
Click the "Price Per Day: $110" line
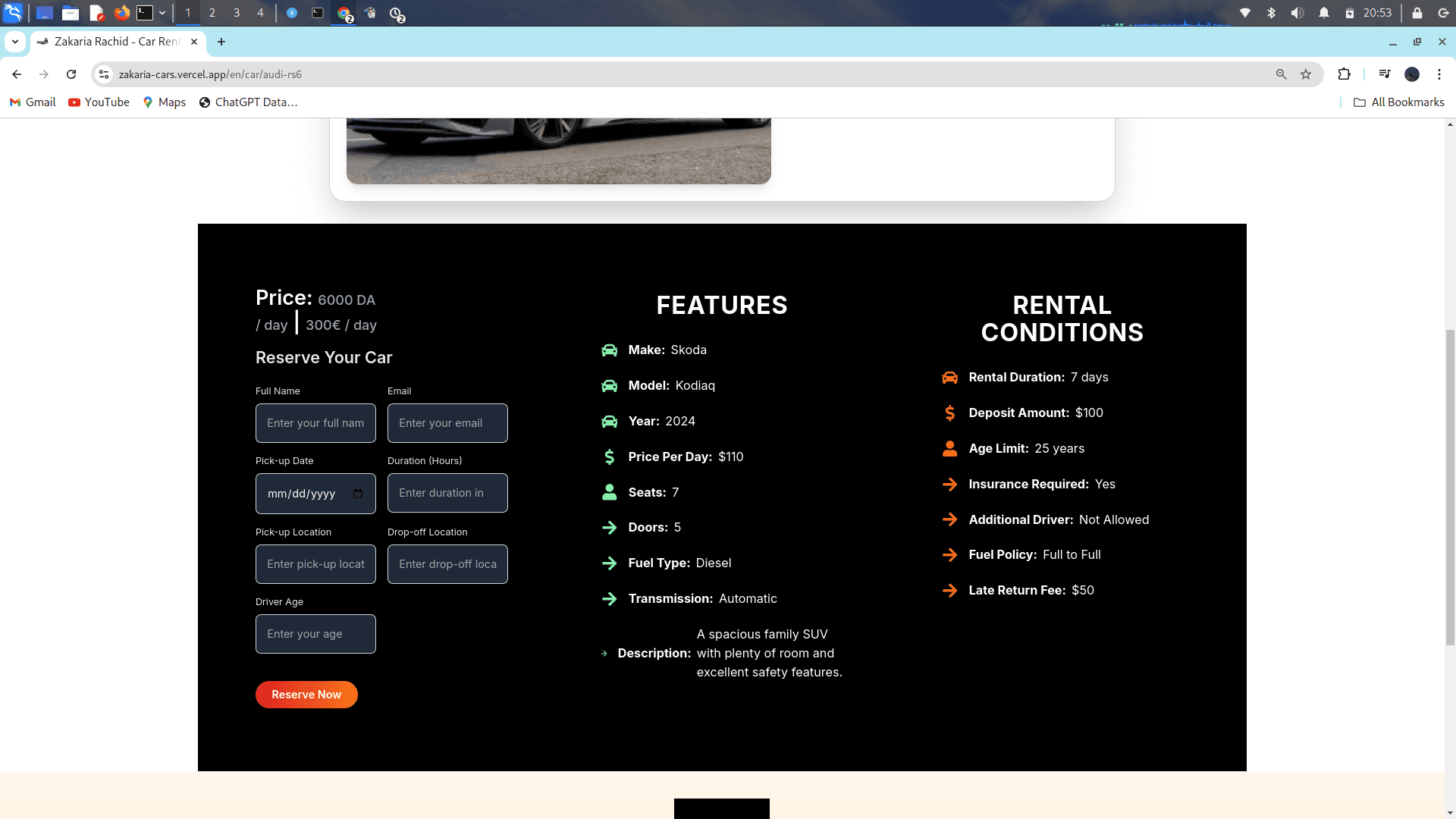[672, 457]
